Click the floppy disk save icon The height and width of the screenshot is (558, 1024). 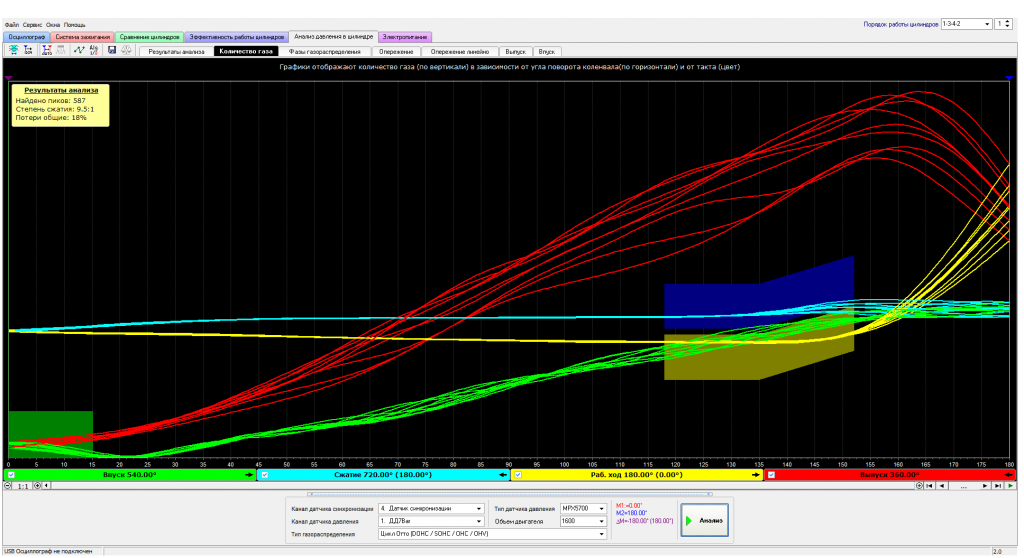pyautogui.click(x=112, y=50)
